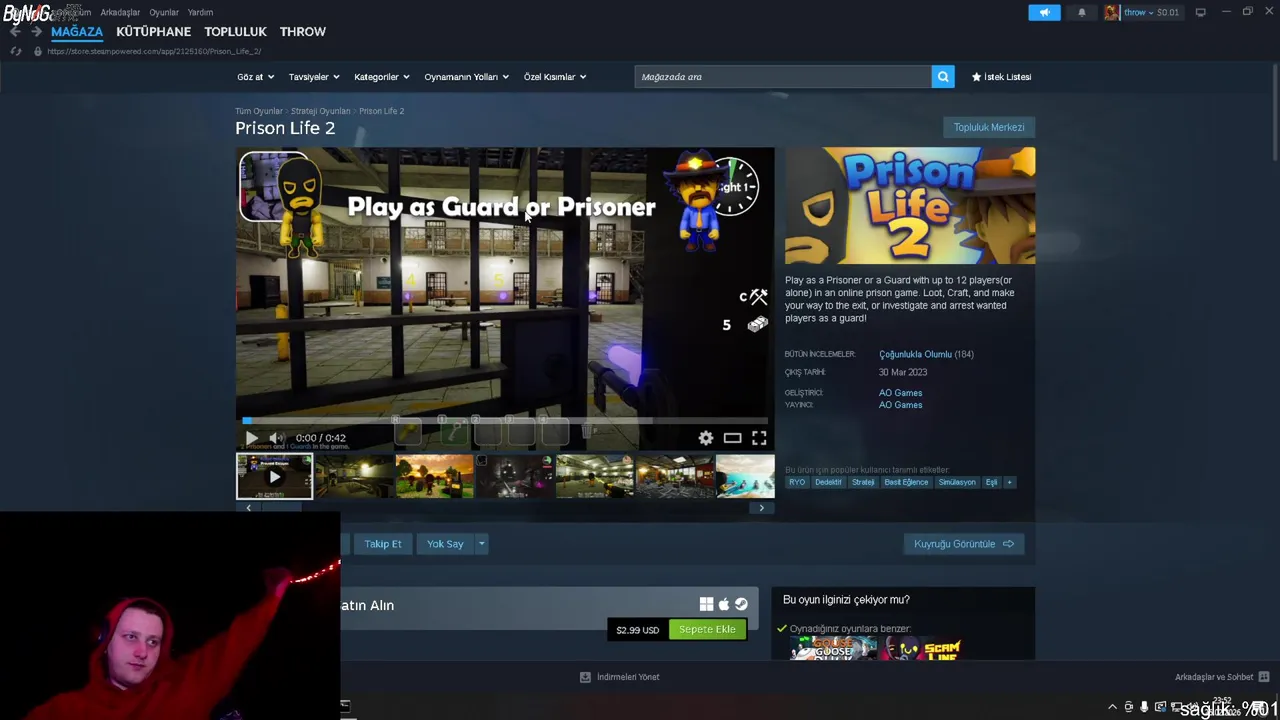Click Sepete Ekle add-to-cart button
The width and height of the screenshot is (1280, 720).
(x=707, y=630)
